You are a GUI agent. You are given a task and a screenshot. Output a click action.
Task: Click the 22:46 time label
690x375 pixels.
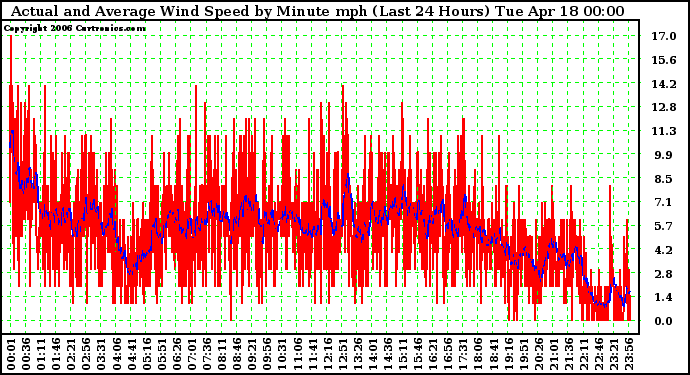point(599,354)
